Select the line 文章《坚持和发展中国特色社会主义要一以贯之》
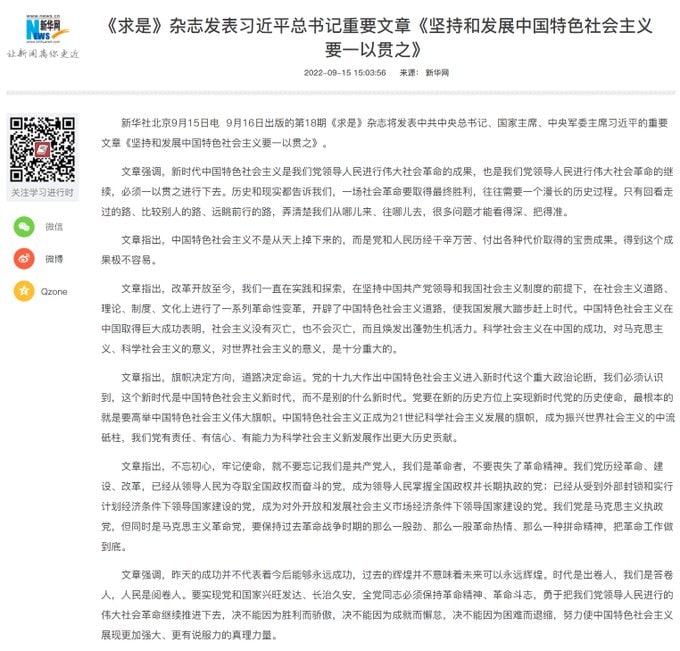 pos(215,143)
